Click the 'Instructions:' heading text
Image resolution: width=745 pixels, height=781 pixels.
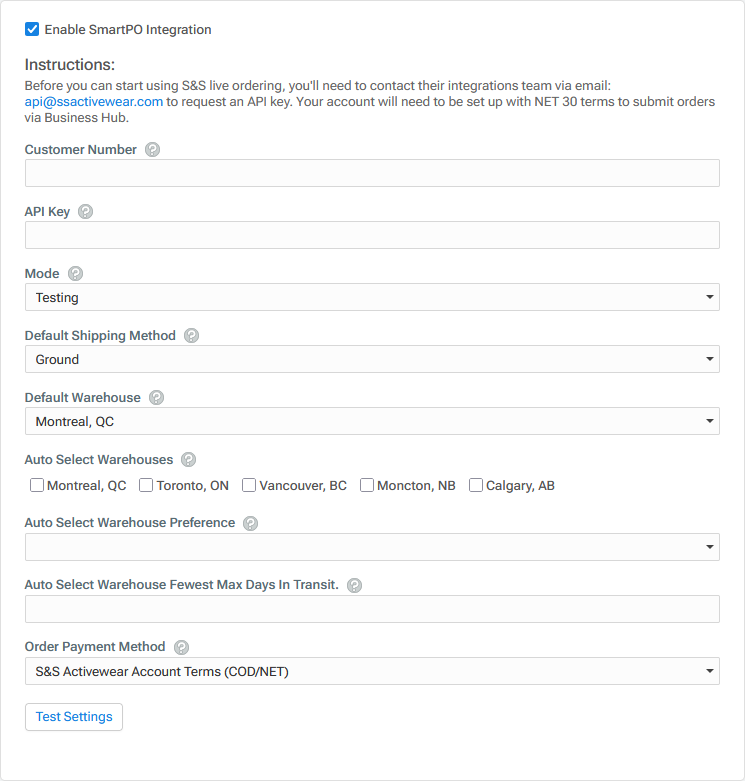[x=70, y=65]
